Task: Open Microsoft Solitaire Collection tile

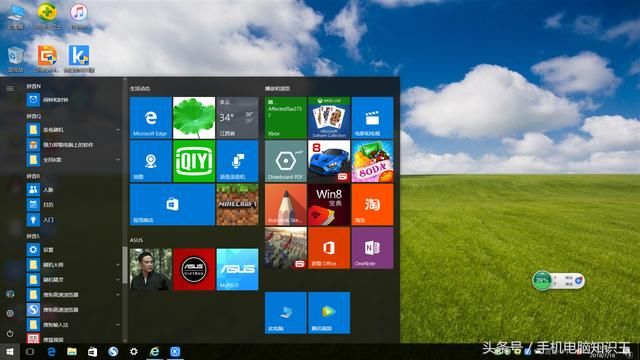Action: (329, 118)
